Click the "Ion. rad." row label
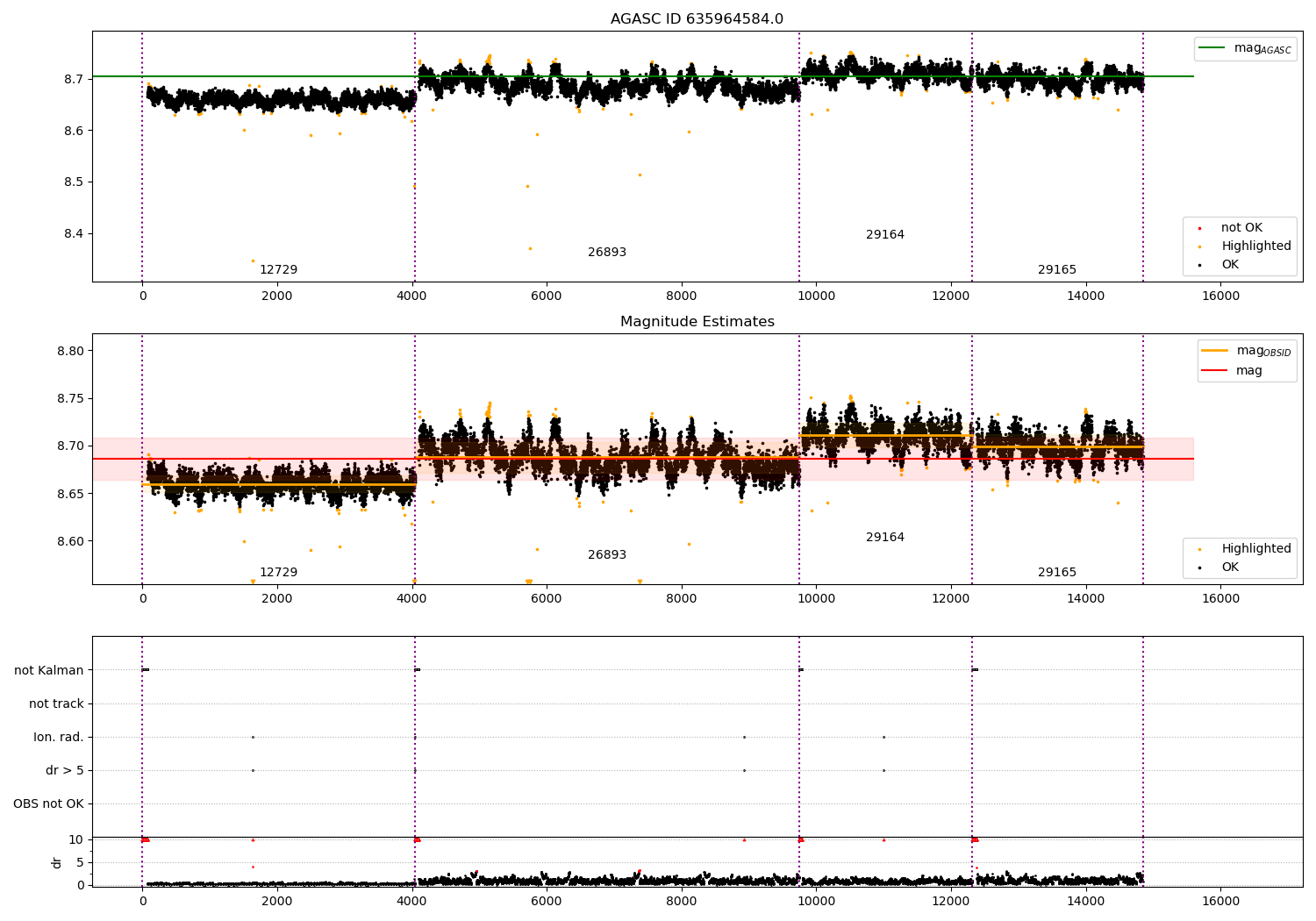Image resolution: width=1316 pixels, height=921 pixels. (x=59, y=738)
